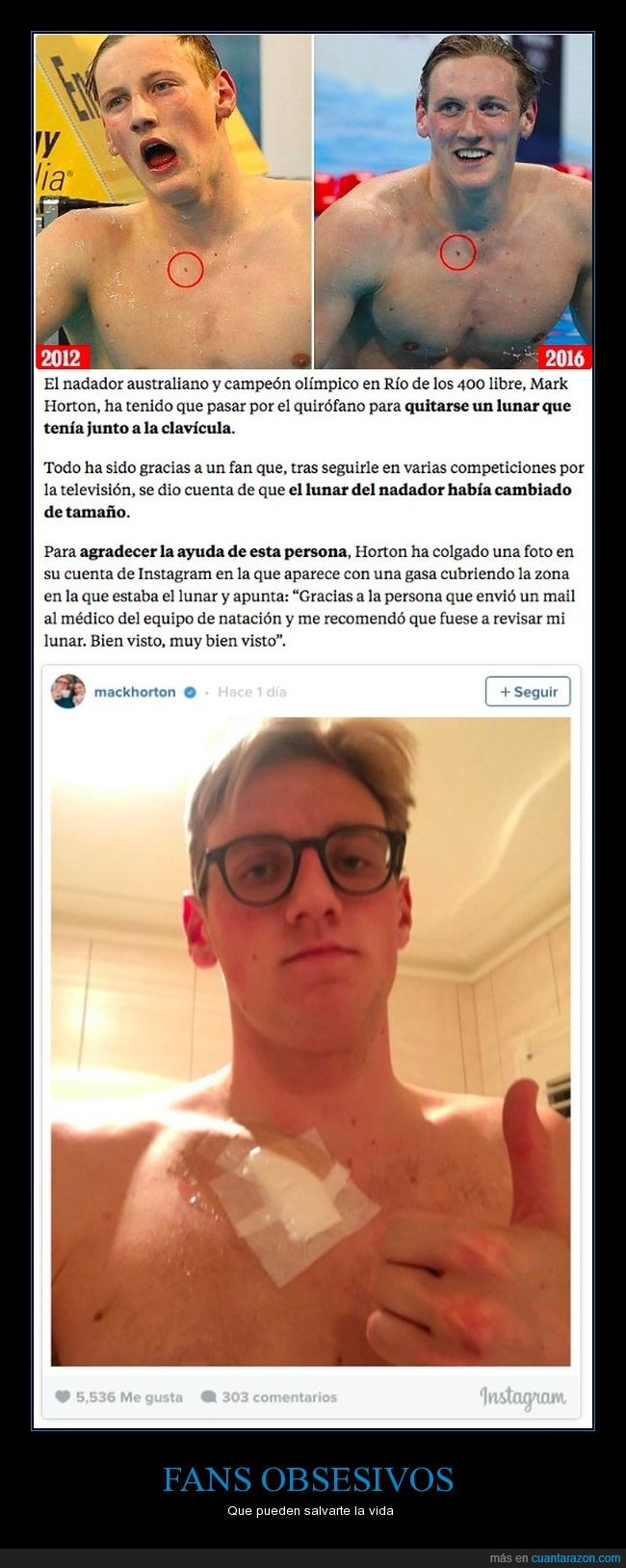Click the bold text about quitarse un lunar

[x=307, y=416]
